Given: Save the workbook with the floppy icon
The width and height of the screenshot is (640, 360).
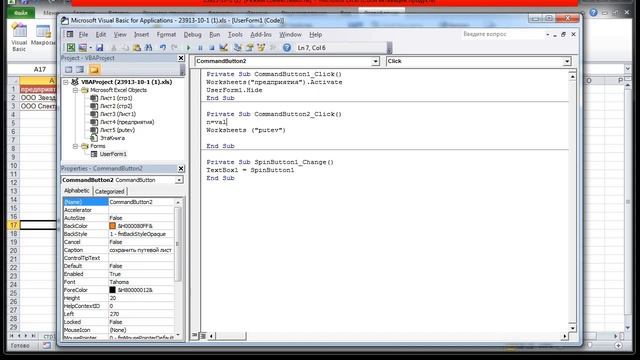Looking at the screenshot, I should 100,48.
